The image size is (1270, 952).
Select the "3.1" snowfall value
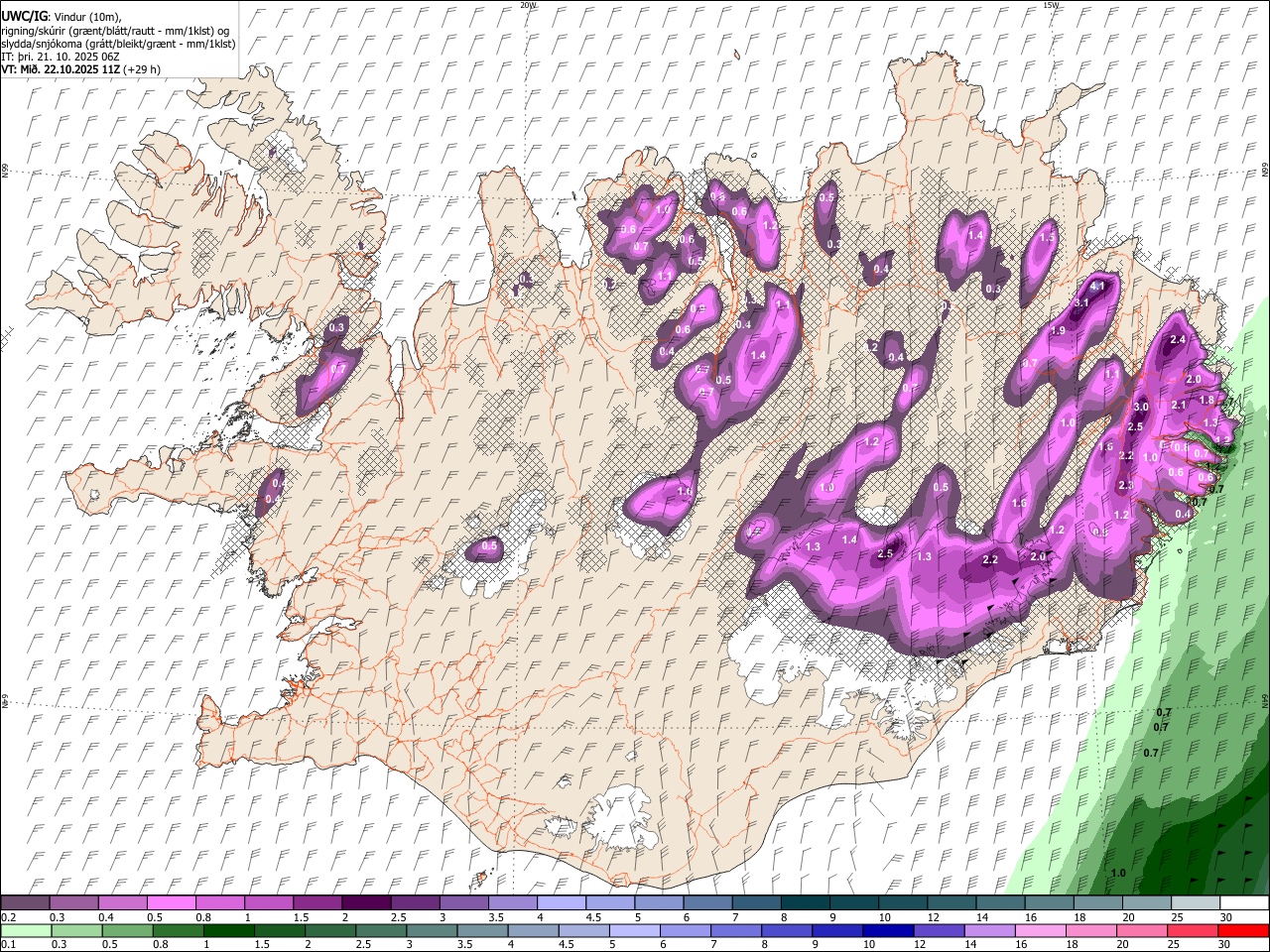point(1082,302)
